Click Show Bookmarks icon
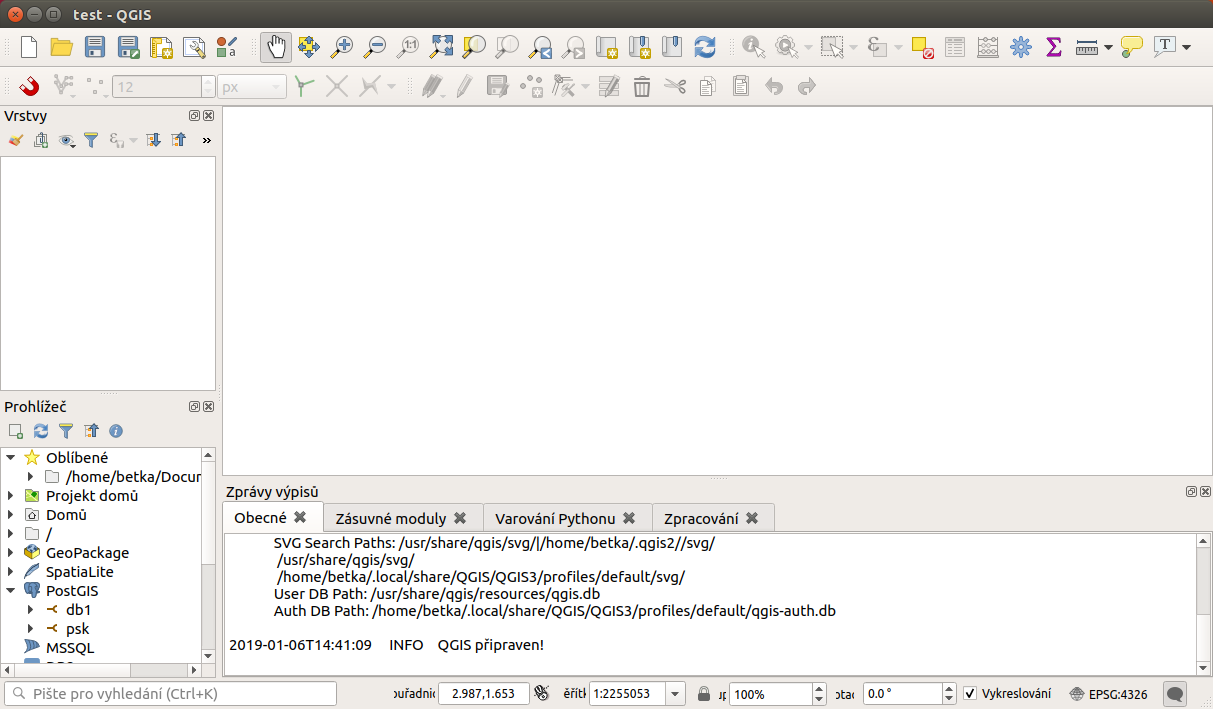This screenshot has width=1213, height=709. tap(672, 46)
